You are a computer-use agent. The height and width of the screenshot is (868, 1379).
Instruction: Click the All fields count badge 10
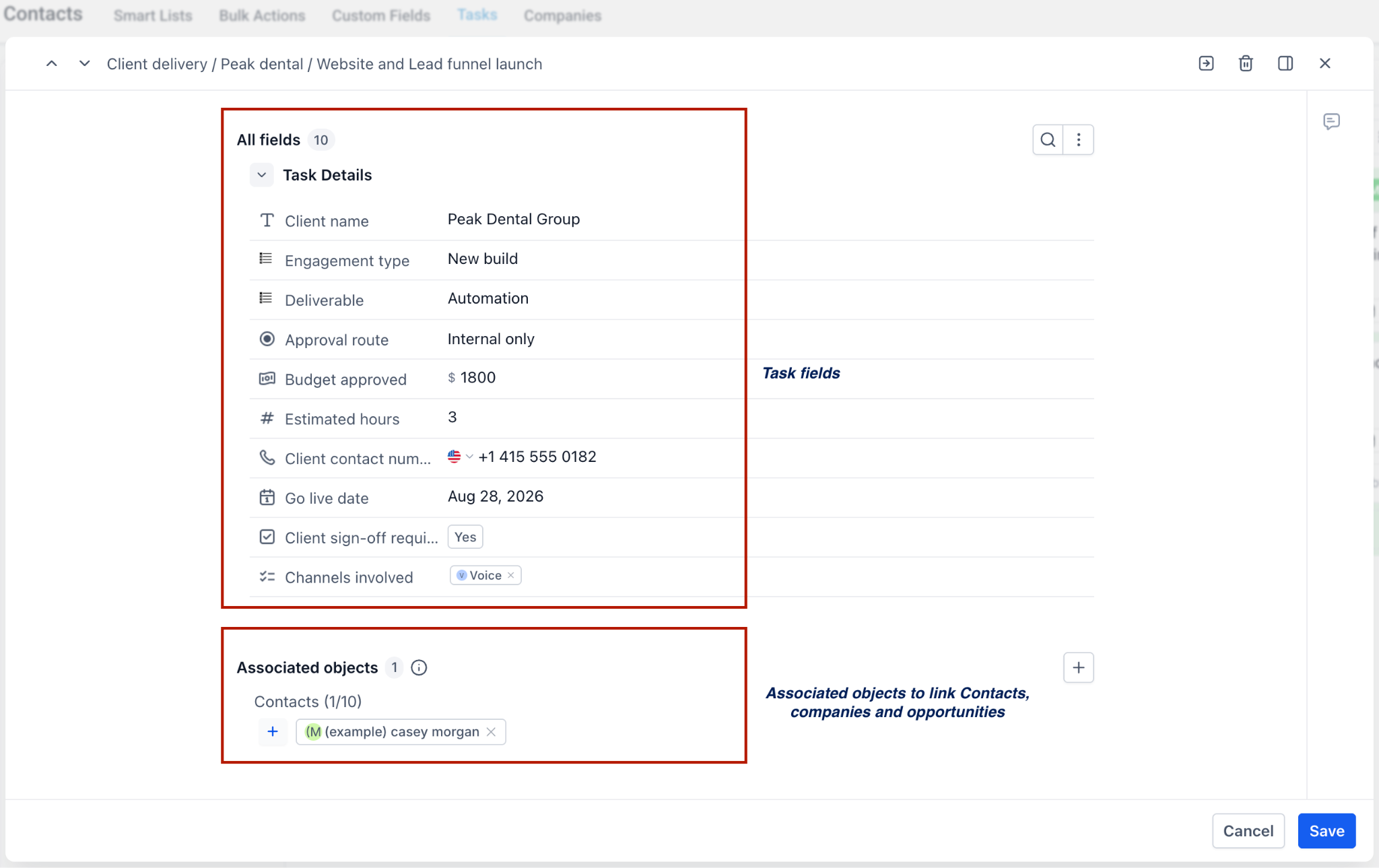321,140
